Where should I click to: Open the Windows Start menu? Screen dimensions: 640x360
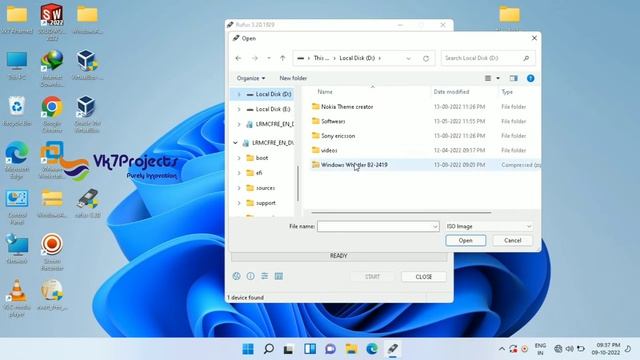tap(248, 349)
